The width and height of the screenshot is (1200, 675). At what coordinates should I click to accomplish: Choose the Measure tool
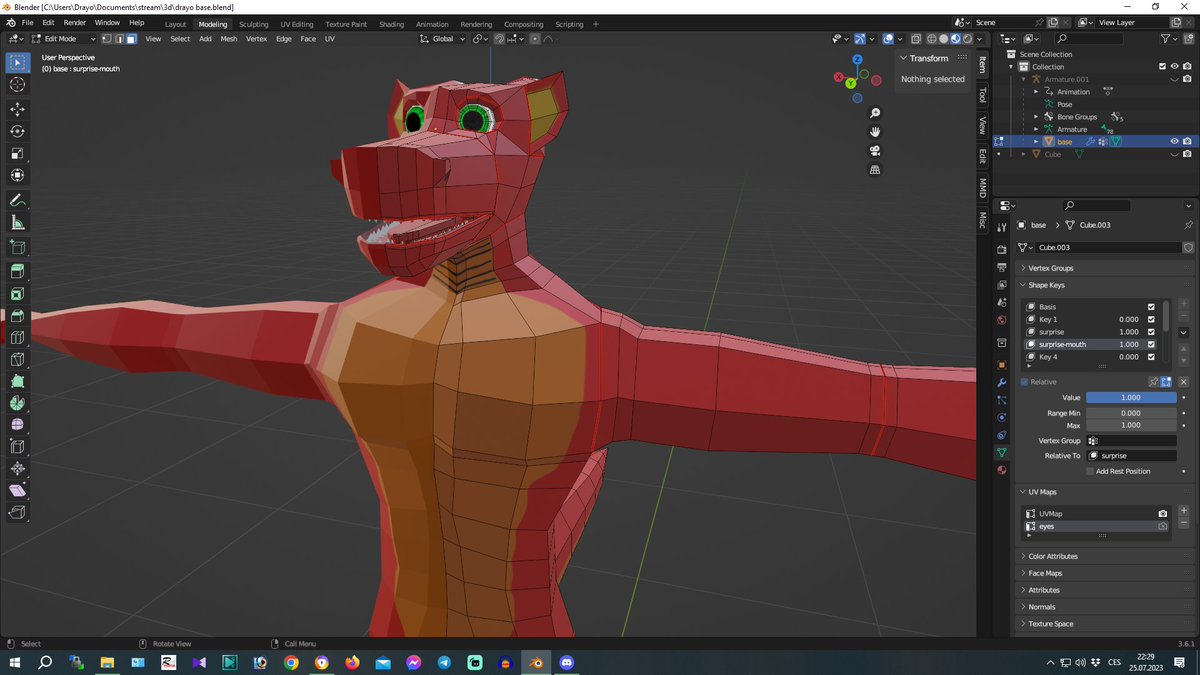pos(17,222)
